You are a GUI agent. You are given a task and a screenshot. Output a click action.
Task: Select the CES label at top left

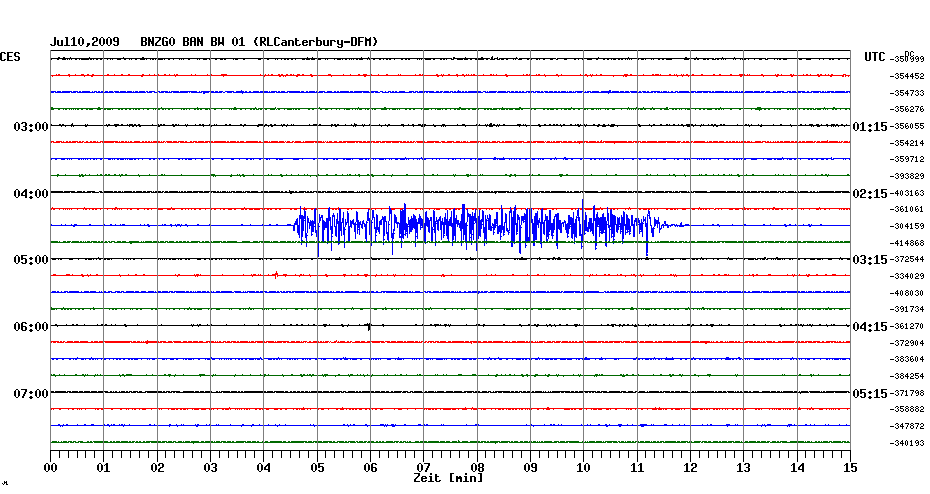click(10, 58)
